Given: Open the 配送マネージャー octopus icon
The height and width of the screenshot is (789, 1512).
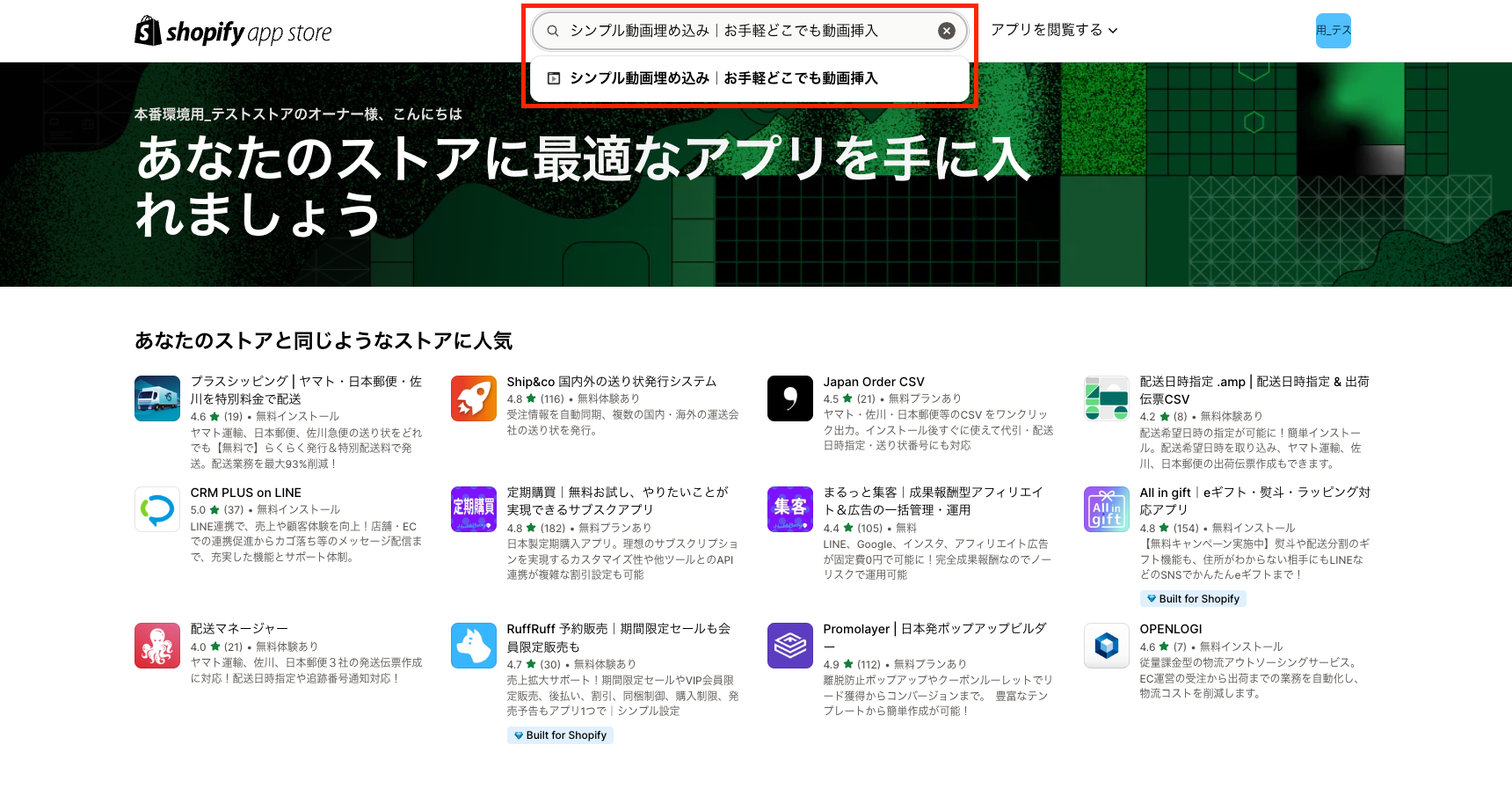Looking at the screenshot, I should pyautogui.click(x=157, y=646).
